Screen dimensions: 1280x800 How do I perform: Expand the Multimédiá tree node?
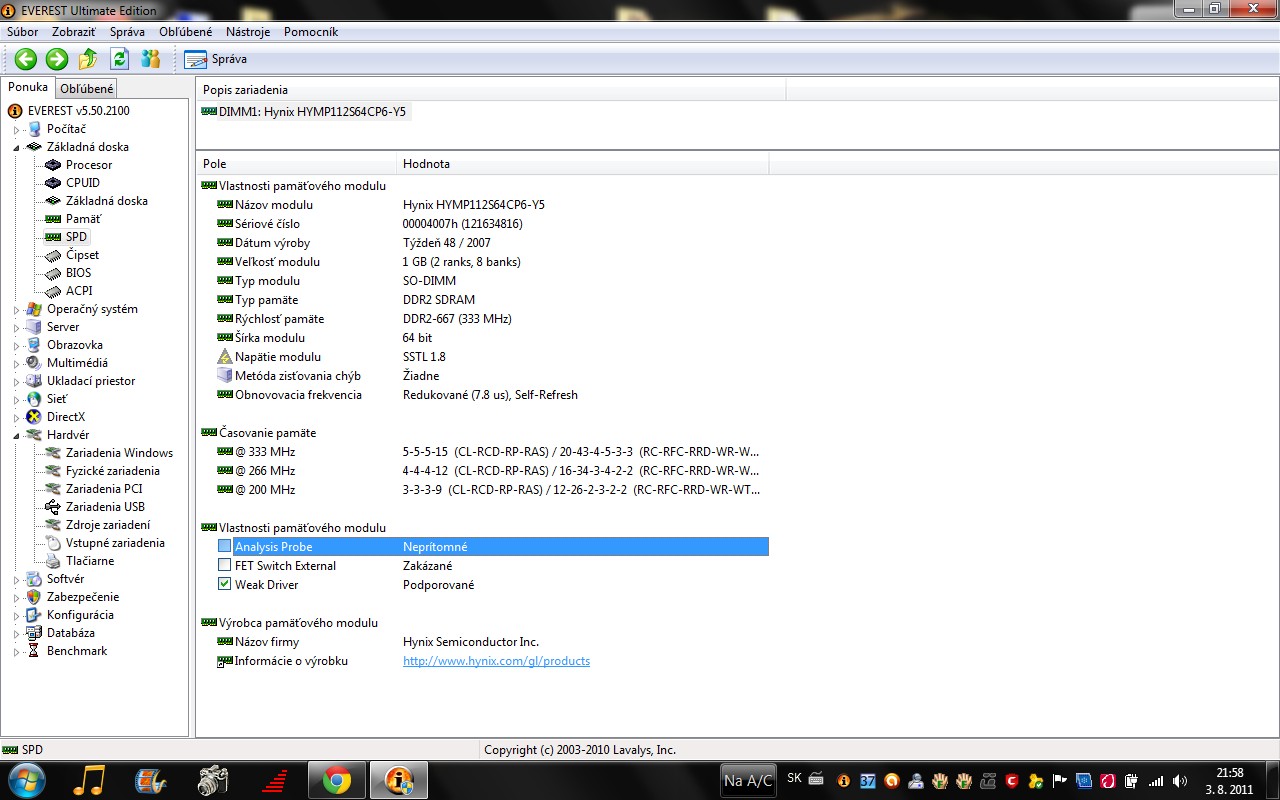(x=17, y=363)
